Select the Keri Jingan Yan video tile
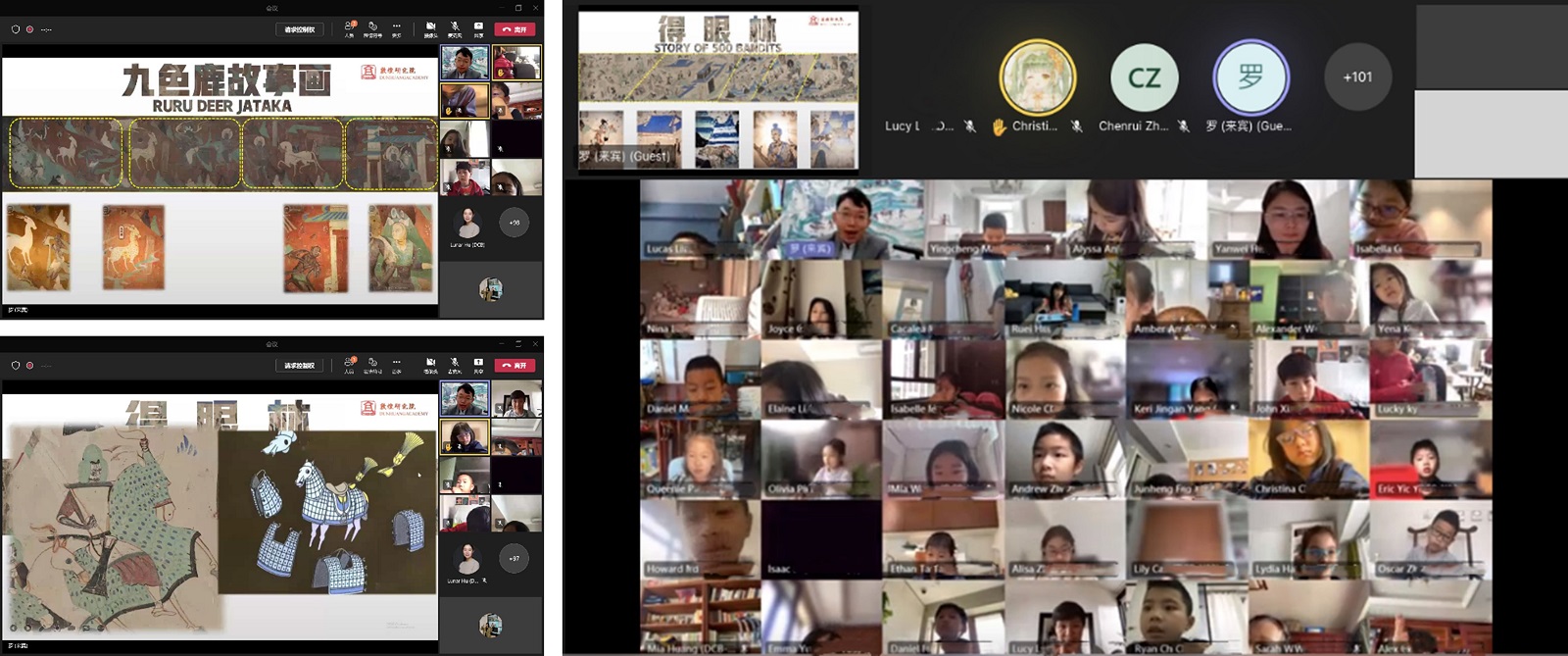This screenshot has width=1568, height=656. [x=1188, y=378]
